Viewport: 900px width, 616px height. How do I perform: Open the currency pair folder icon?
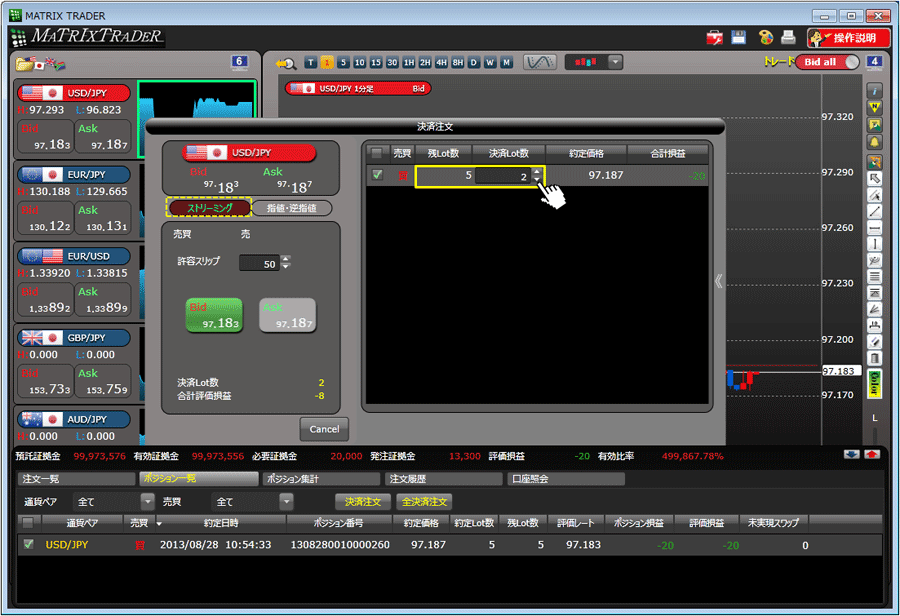(x=25, y=64)
